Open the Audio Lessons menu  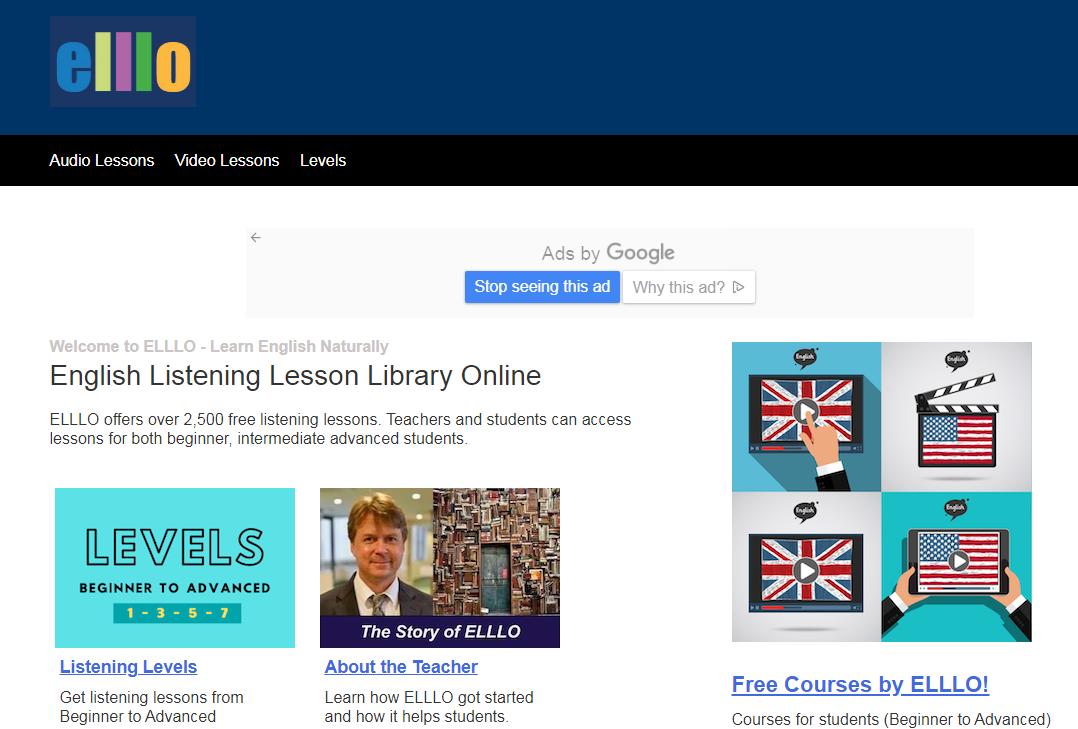tap(102, 160)
